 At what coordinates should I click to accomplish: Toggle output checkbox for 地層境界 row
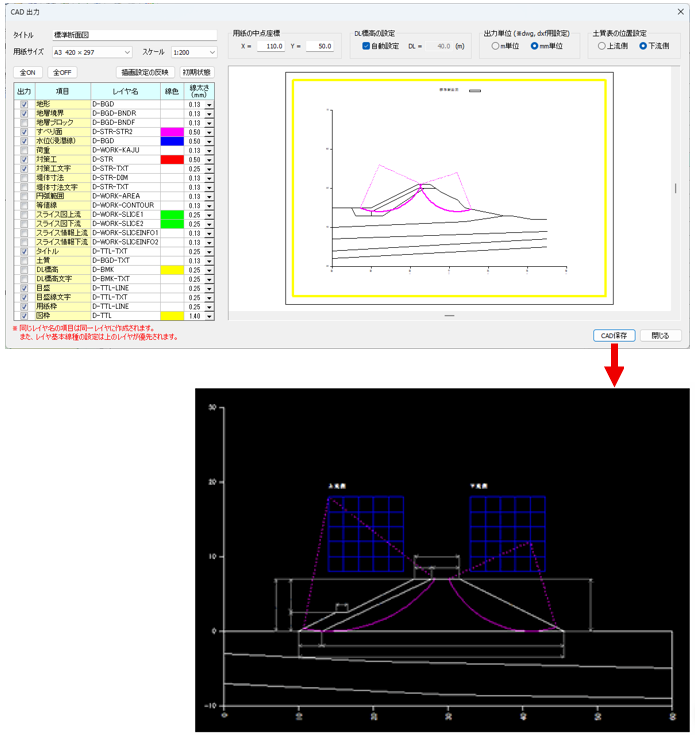coord(24,113)
